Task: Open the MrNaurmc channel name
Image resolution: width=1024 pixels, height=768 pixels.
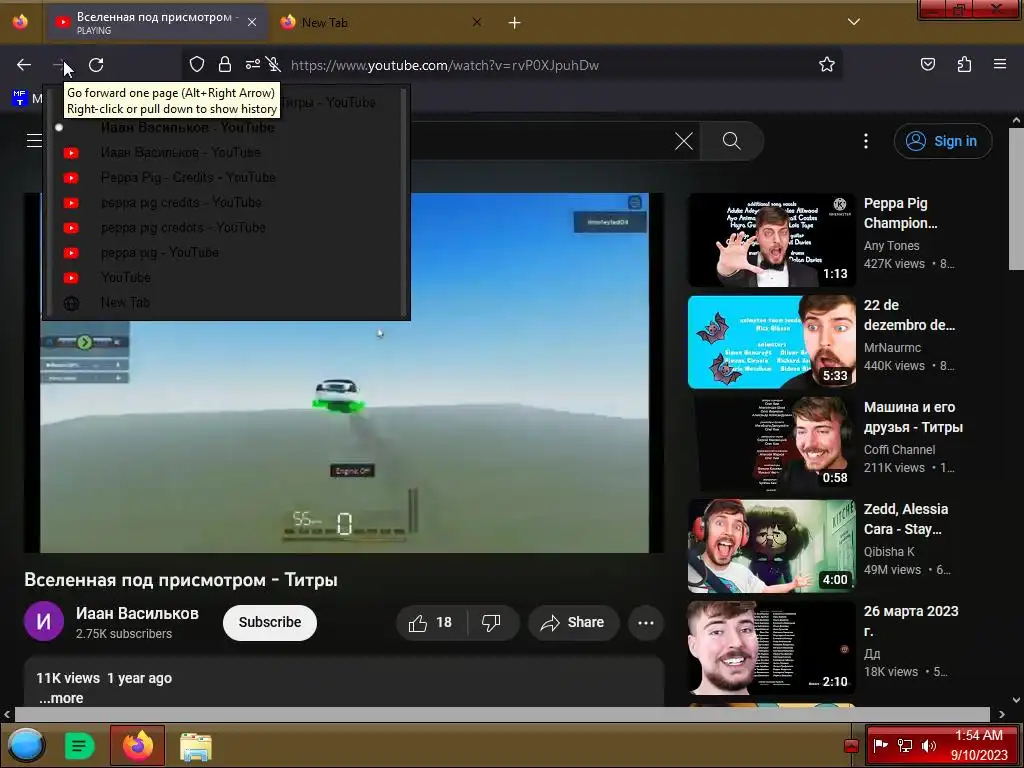Action: (x=892, y=347)
